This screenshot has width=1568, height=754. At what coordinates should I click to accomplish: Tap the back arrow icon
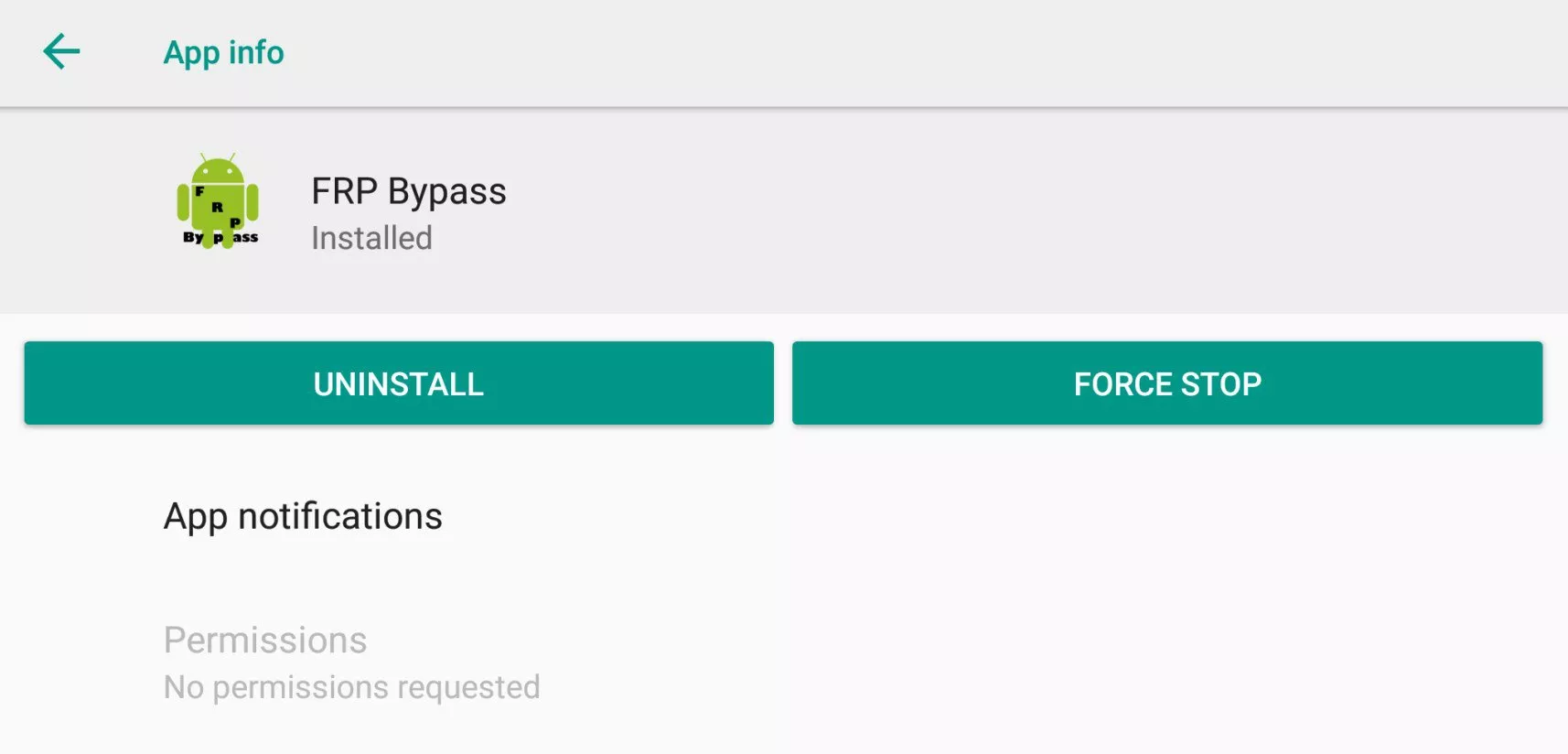click(x=61, y=51)
